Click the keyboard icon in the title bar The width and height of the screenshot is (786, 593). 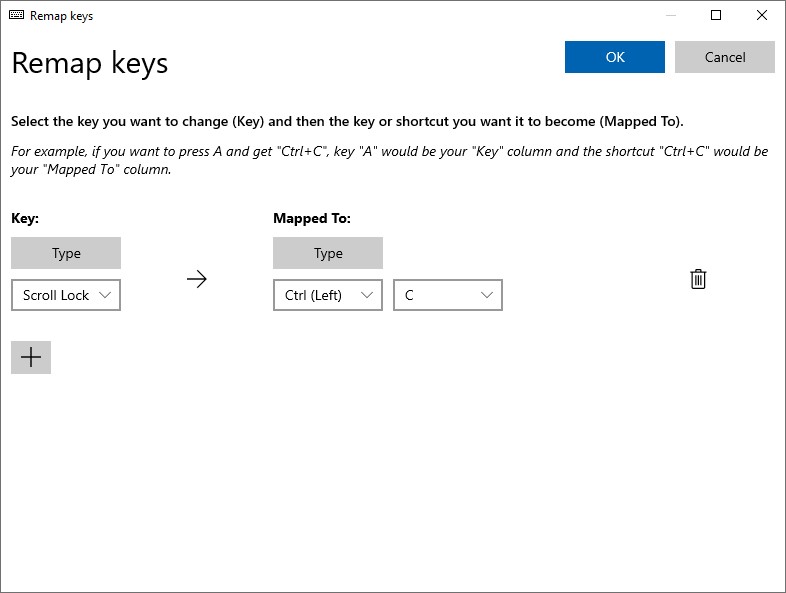pos(16,16)
